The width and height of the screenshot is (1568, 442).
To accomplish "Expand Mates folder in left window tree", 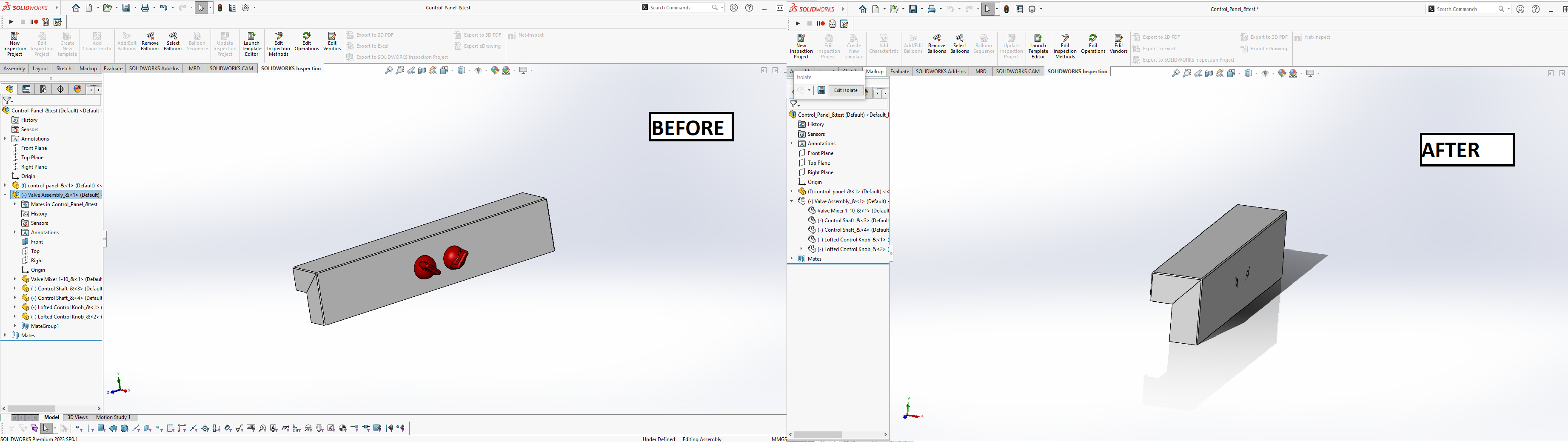I will click(5, 335).
